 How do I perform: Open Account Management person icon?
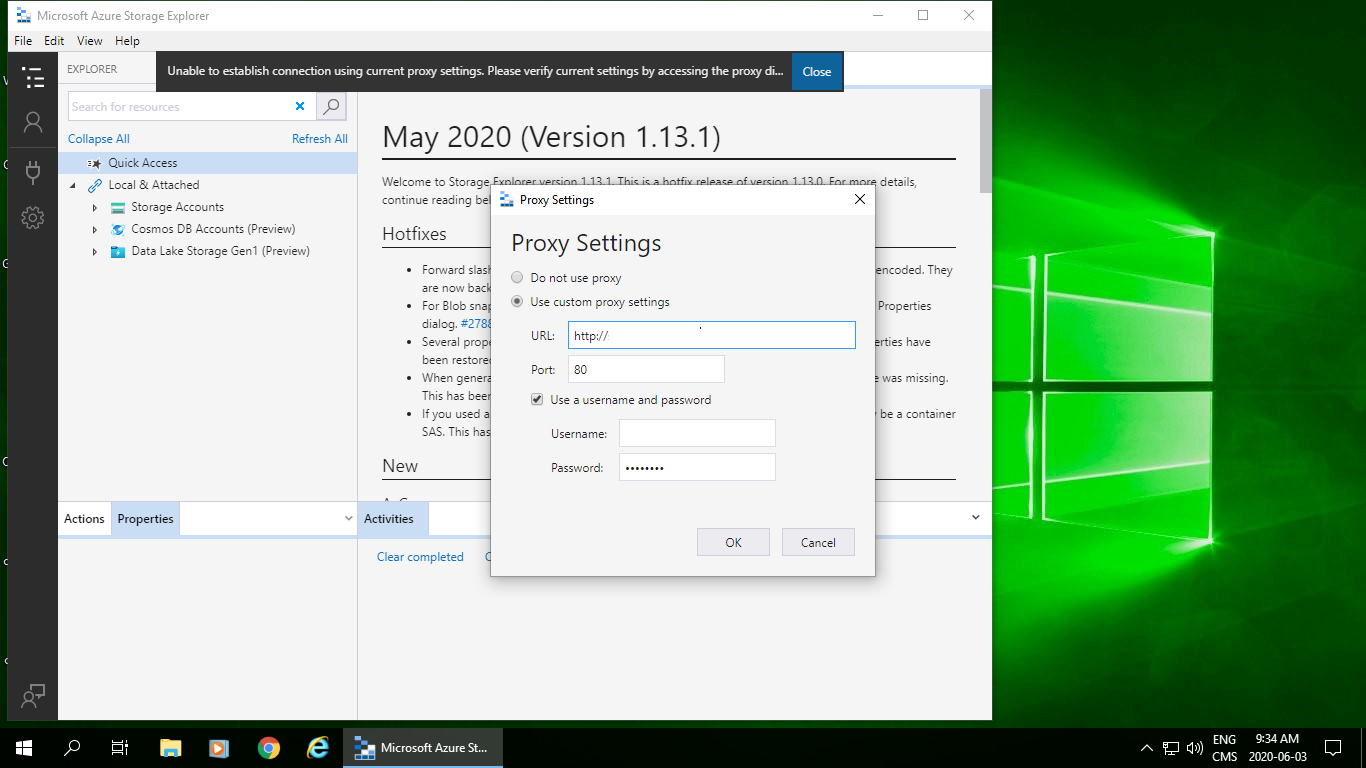(x=33, y=122)
